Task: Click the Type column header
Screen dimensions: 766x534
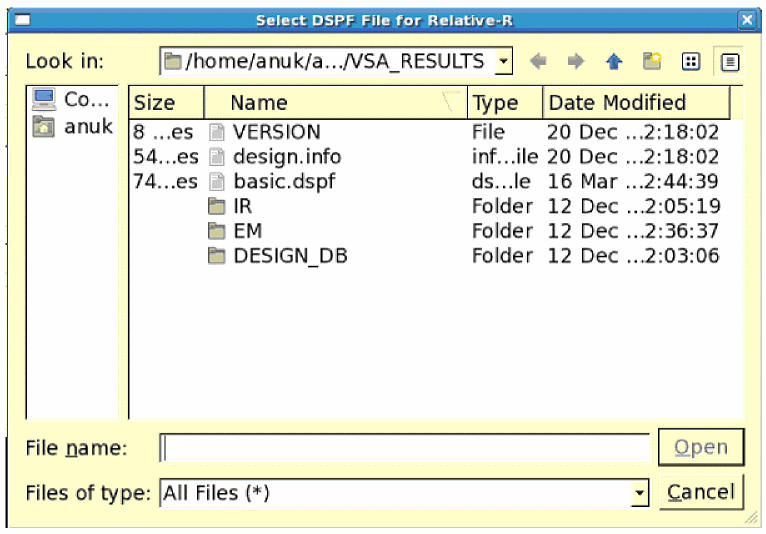Action: (506, 103)
